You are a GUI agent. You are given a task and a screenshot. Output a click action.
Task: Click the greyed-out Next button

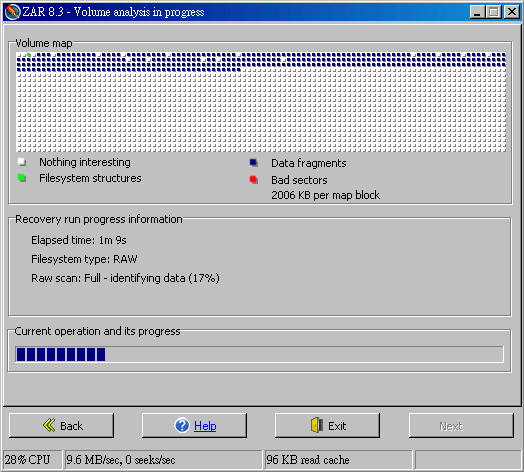pos(461,425)
